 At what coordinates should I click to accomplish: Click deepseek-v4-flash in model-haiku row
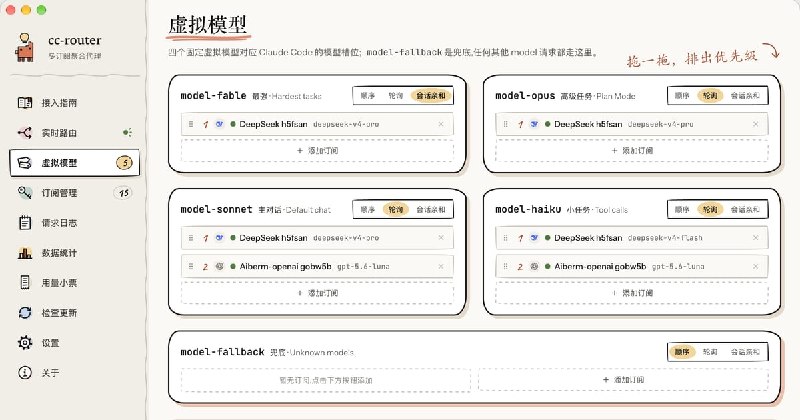coord(665,238)
